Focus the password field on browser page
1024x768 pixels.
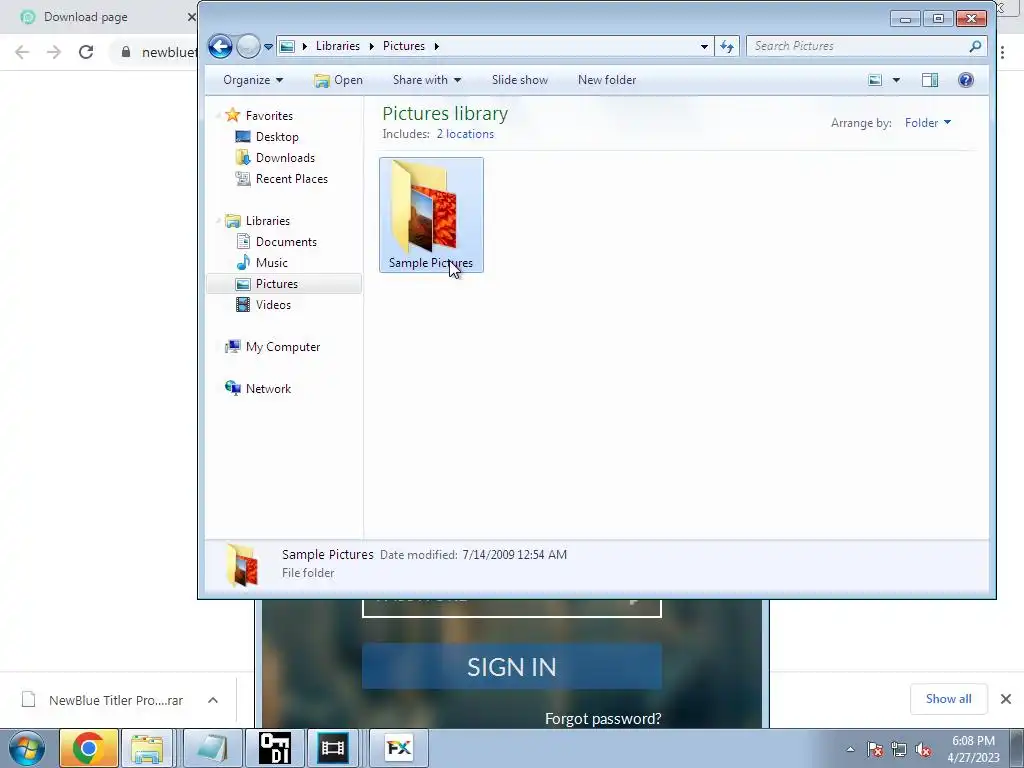tap(511, 608)
